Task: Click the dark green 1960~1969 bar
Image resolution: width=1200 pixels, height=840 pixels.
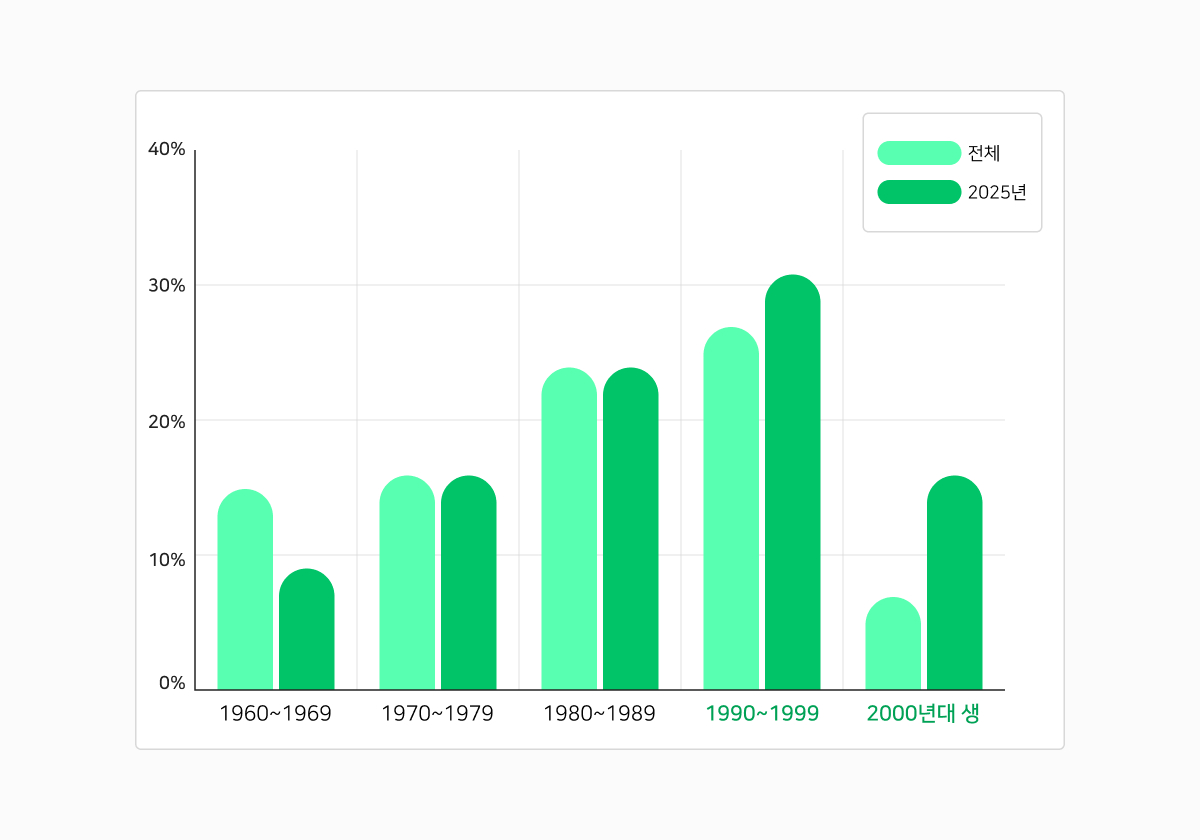Action: pos(306,630)
